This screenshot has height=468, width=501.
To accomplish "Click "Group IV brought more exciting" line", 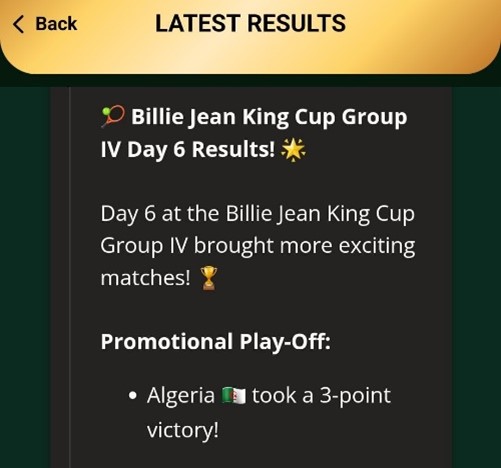I will coord(258,246).
